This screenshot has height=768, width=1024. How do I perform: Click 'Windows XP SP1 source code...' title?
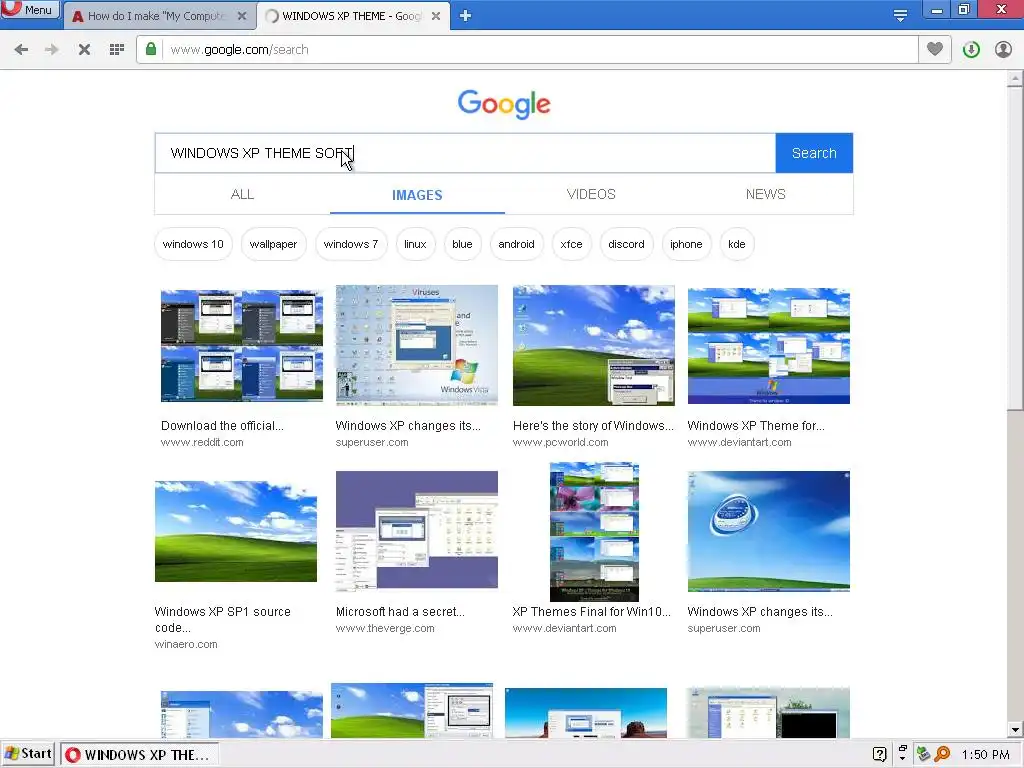pos(223,620)
